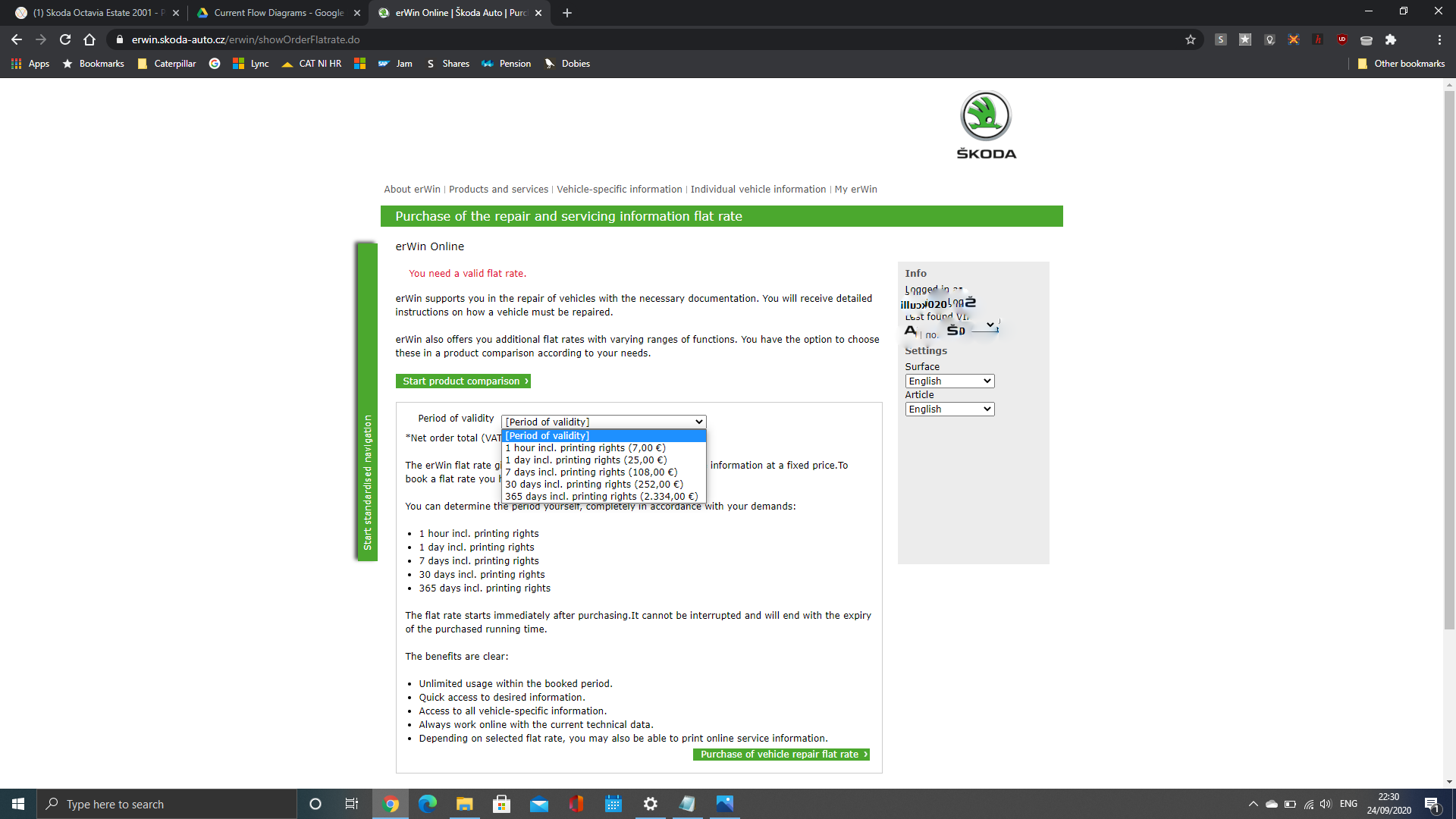Click Purchase of vehicle repair flat rate

(x=781, y=755)
